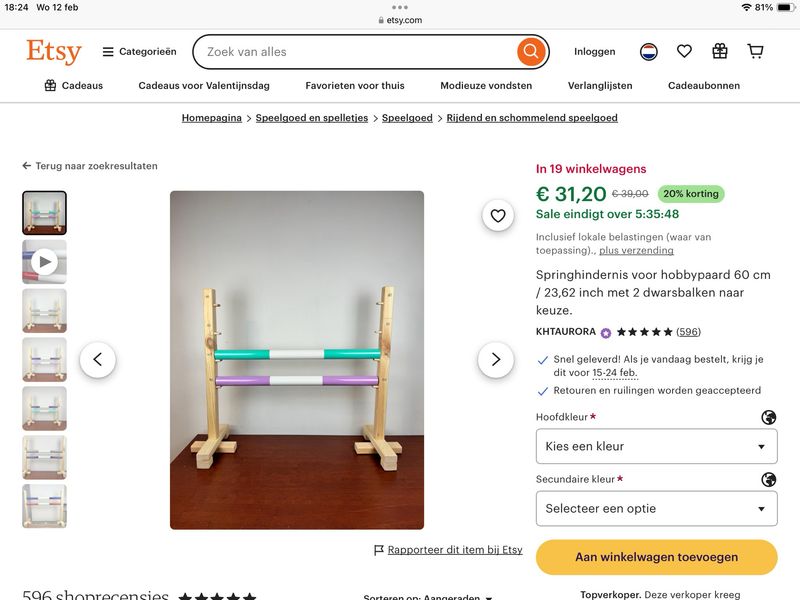Click globe icon beside Hoofdkleur

(x=768, y=417)
